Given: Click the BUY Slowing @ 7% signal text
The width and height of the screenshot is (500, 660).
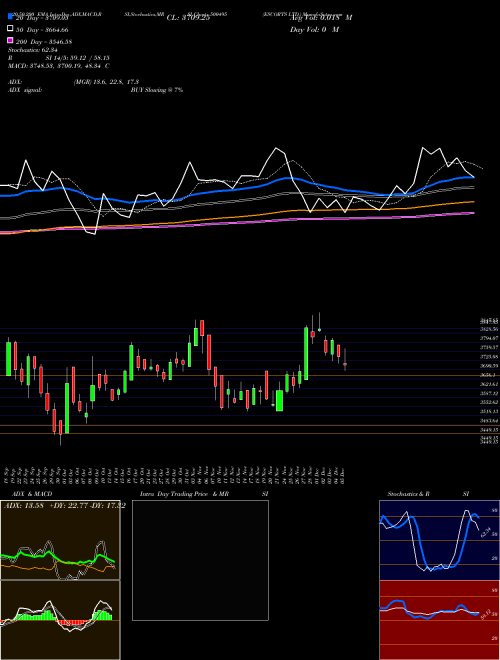Looking at the screenshot, I should coord(157,90).
